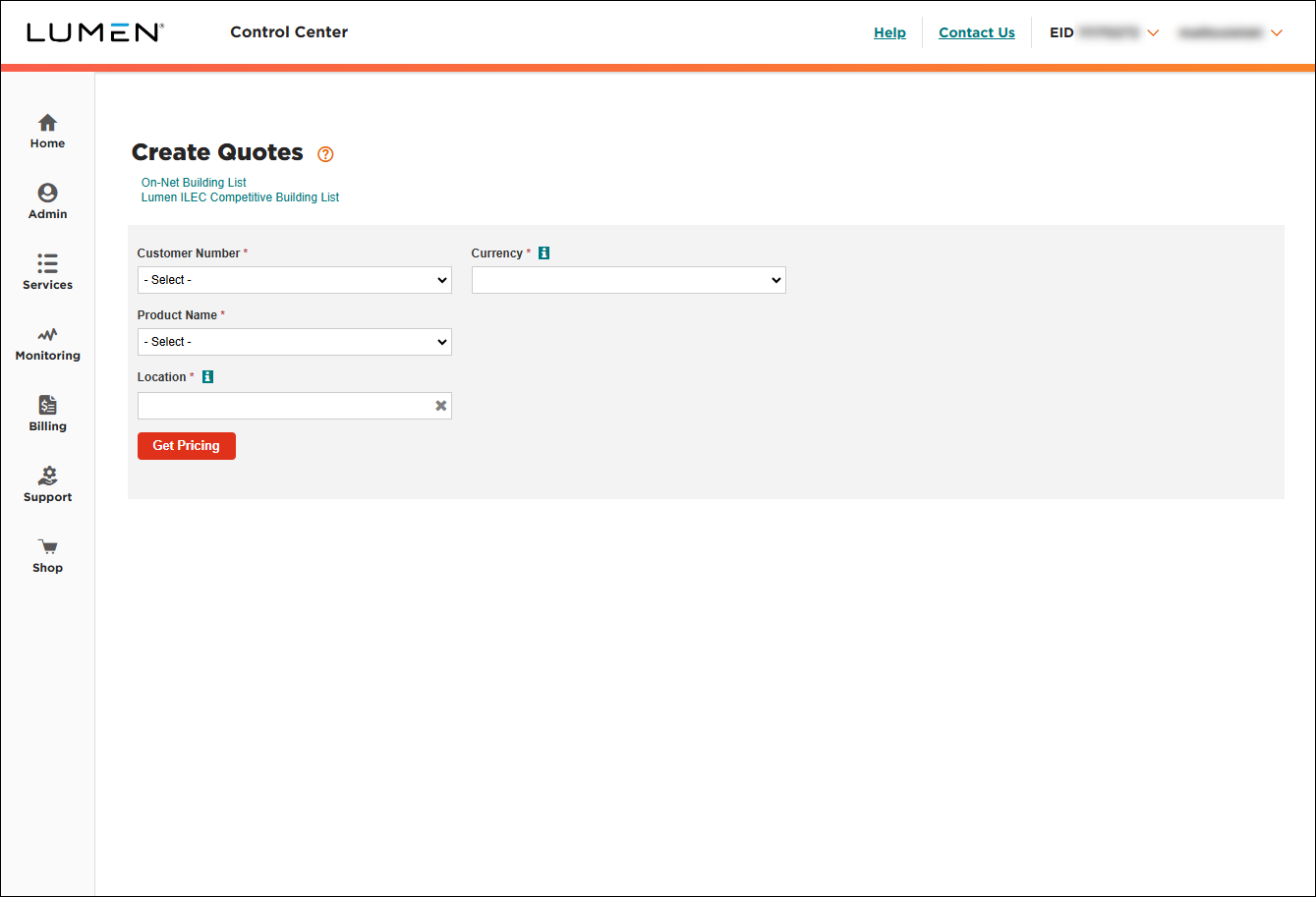
Task: Expand the user profile chevron
Action: (1277, 33)
